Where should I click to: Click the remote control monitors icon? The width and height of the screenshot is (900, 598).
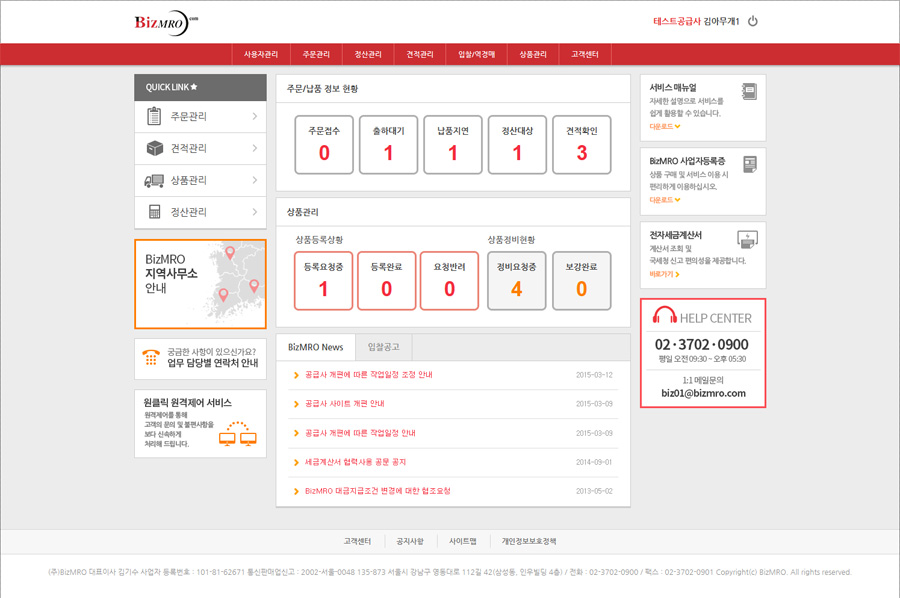(x=238, y=434)
